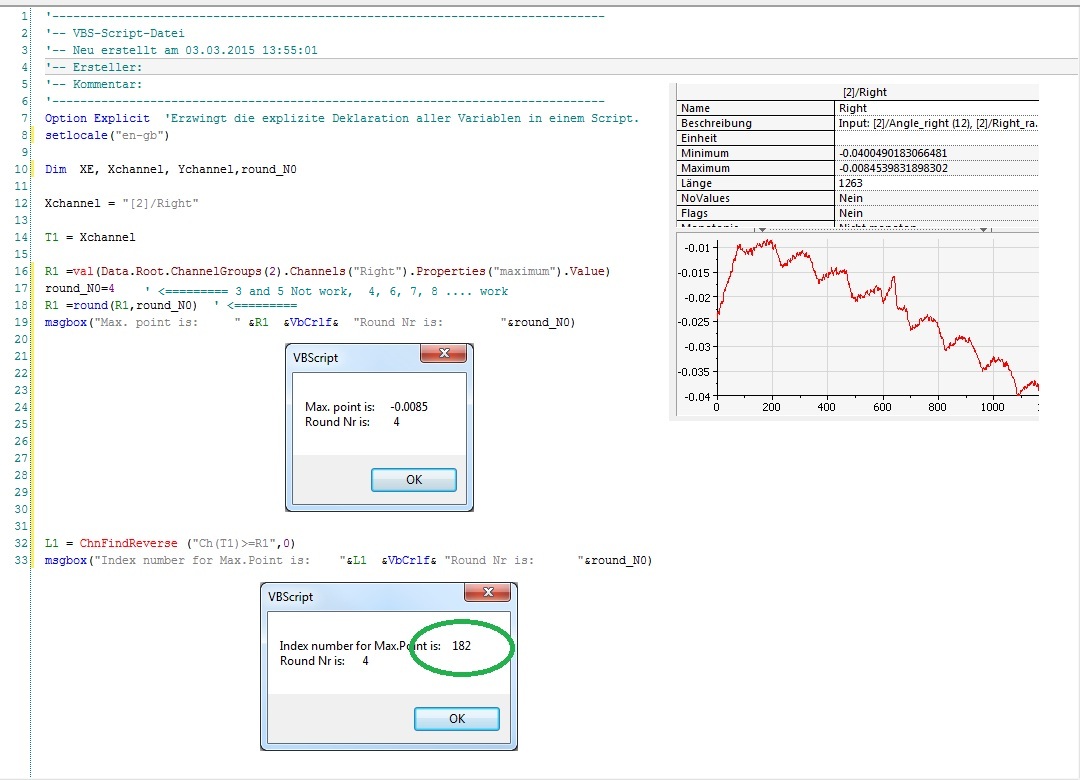Screen dimensions: 1080x780
Task: Select the Minimum property label
Action: pyautogui.click(x=756, y=153)
